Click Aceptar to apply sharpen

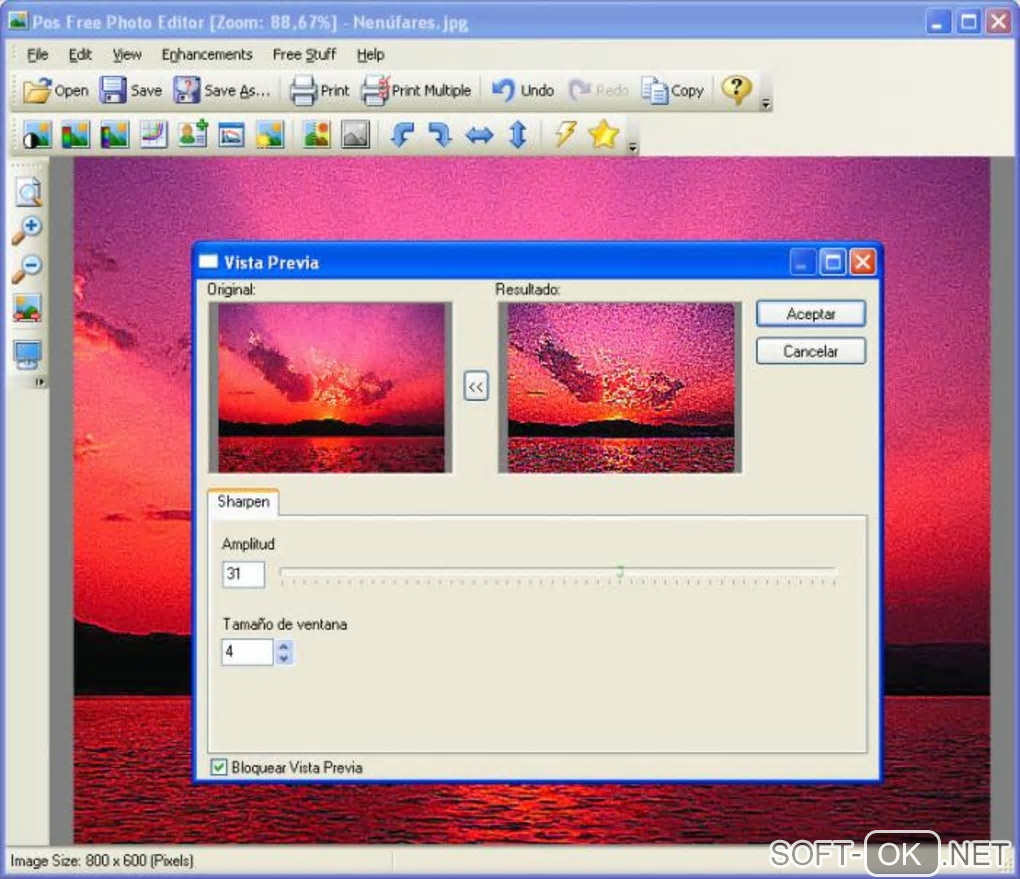click(x=811, y=314)
